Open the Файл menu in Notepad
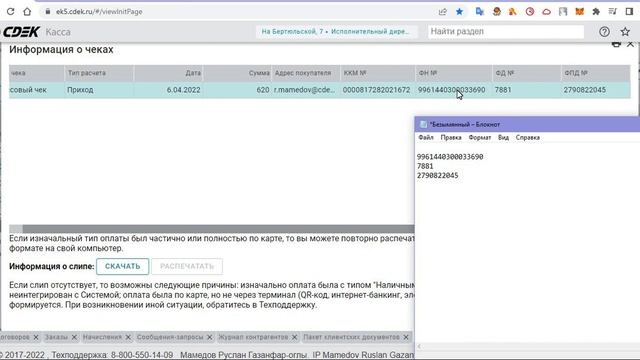Viewport: 640px width, 360px height. click(426, 138)
